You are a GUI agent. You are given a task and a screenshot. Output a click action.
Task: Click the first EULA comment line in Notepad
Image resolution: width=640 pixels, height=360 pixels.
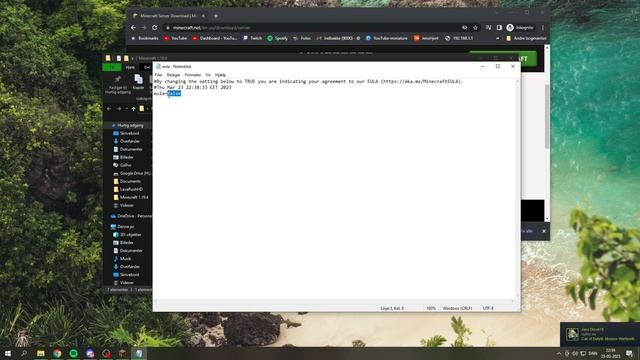click(x=309, y=82)
